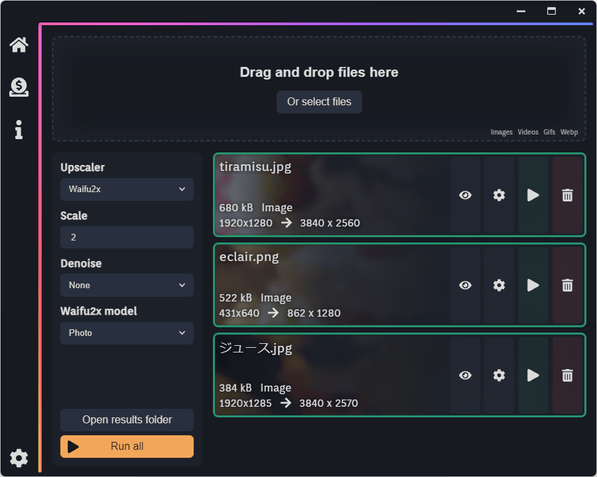Toggle preview eye for tiramisu.jpg
Image resolution: width=597 pixels, height=477 pixels.
(465, 195)
